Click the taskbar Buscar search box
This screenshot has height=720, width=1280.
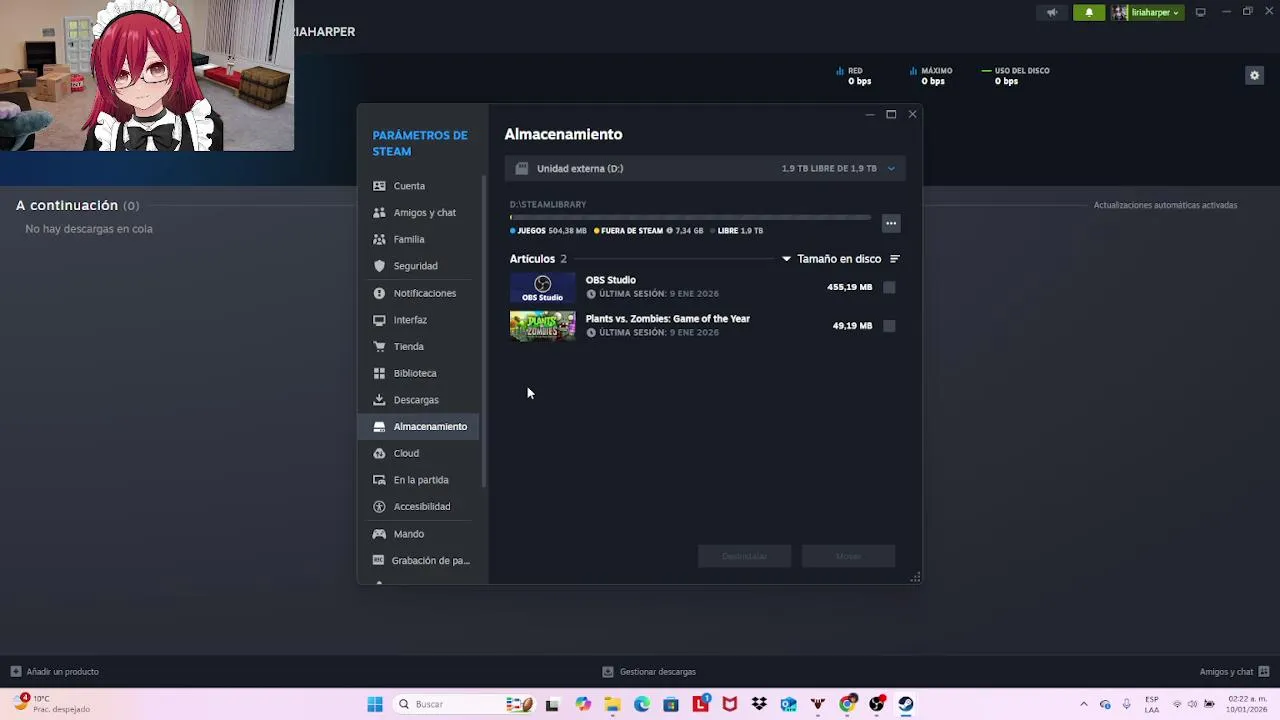[466, 704]
